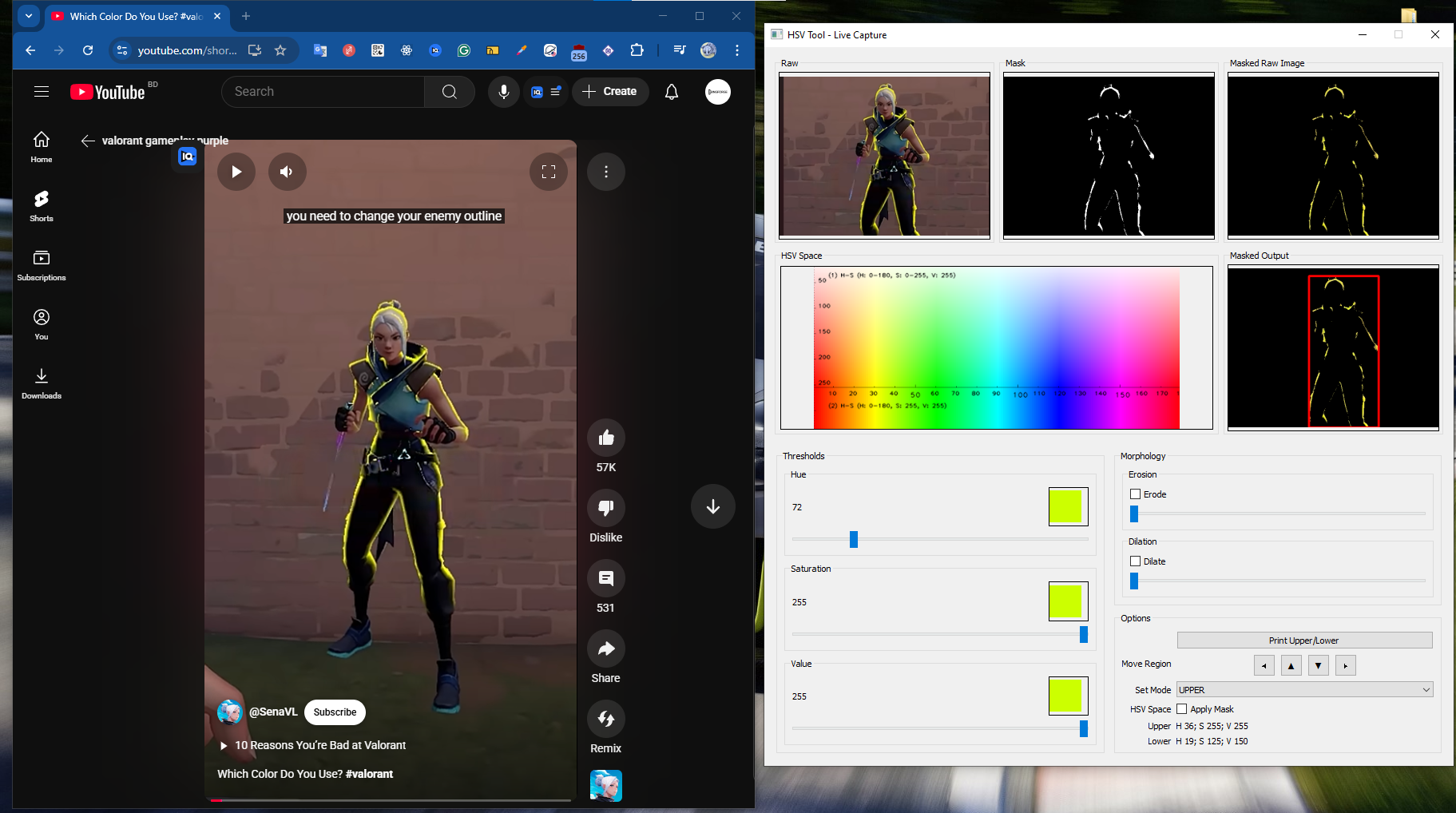Image resolution: width=1456 pixels, height=813 pixels.
Task: Click the #valorant hashtag in title
Action: click(370, 774)
